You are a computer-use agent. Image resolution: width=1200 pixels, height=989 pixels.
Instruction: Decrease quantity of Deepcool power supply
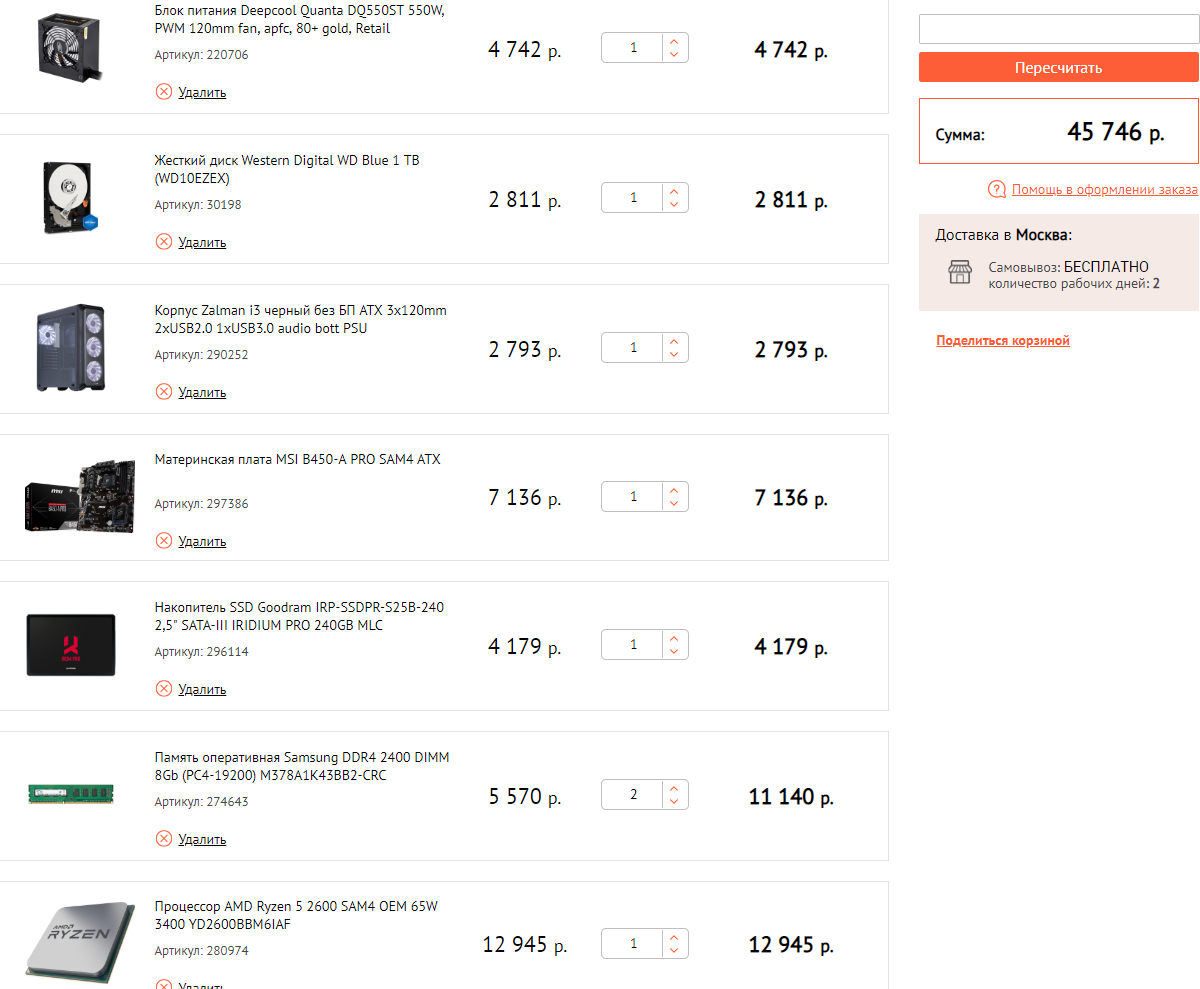point(675,55)
